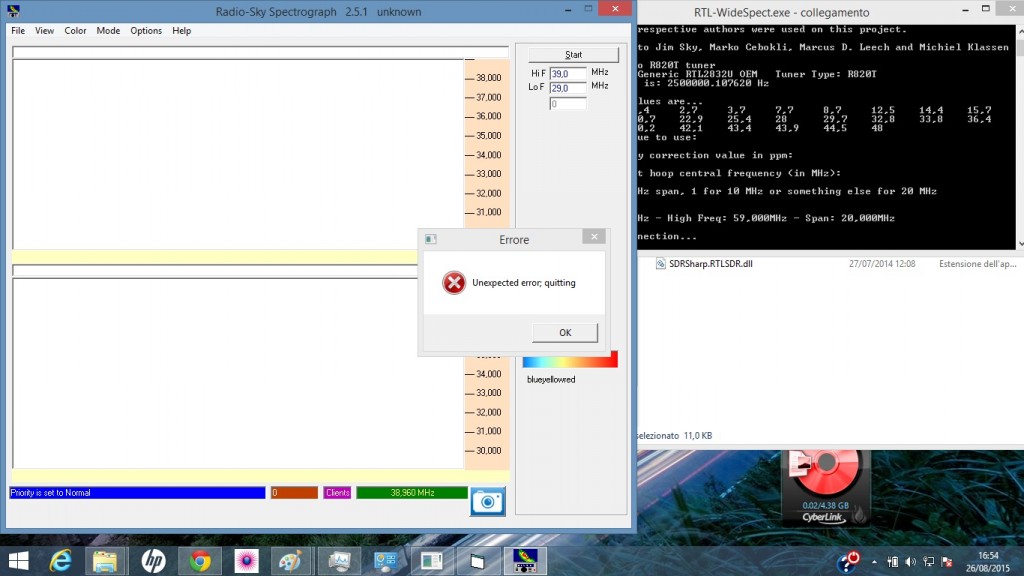Click OK in the Errore dialog
Viewport: 1024px width, 576px height.
[564, 332]
